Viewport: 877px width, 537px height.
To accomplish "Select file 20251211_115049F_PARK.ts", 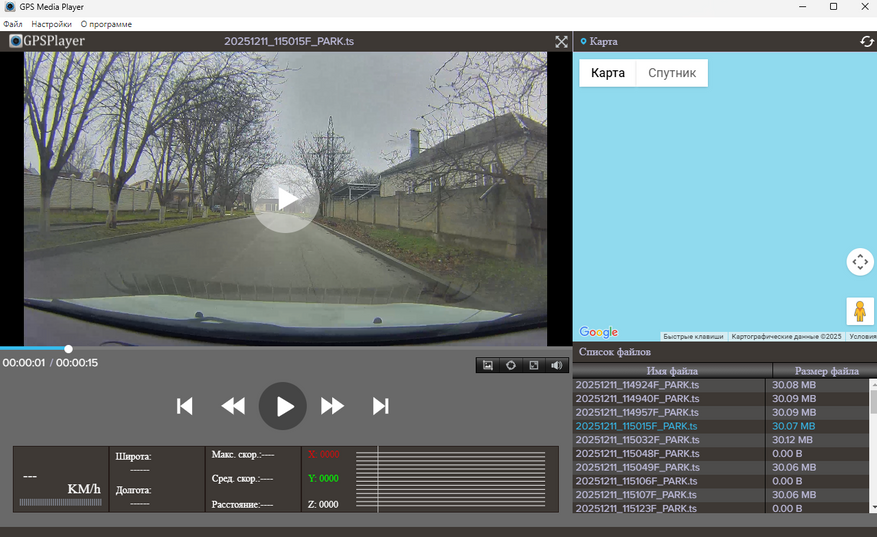I will click(x=637, y=467).
